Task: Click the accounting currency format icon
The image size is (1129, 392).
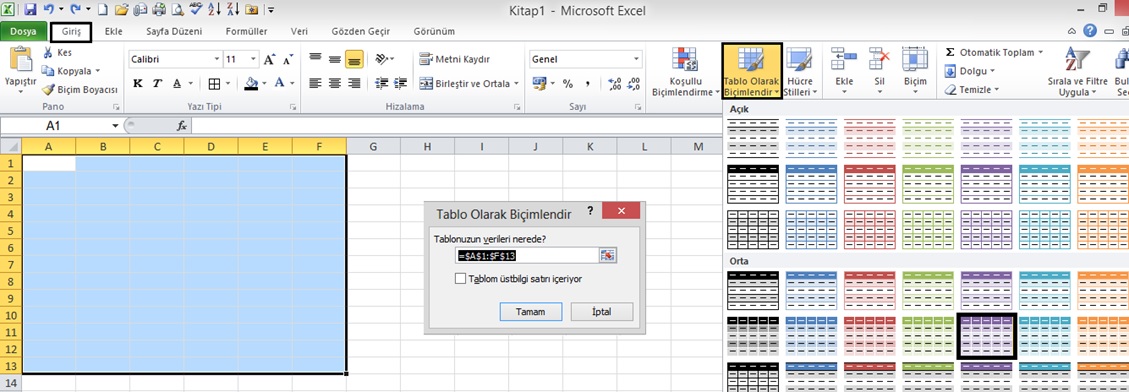Action: tap(539, 84)
